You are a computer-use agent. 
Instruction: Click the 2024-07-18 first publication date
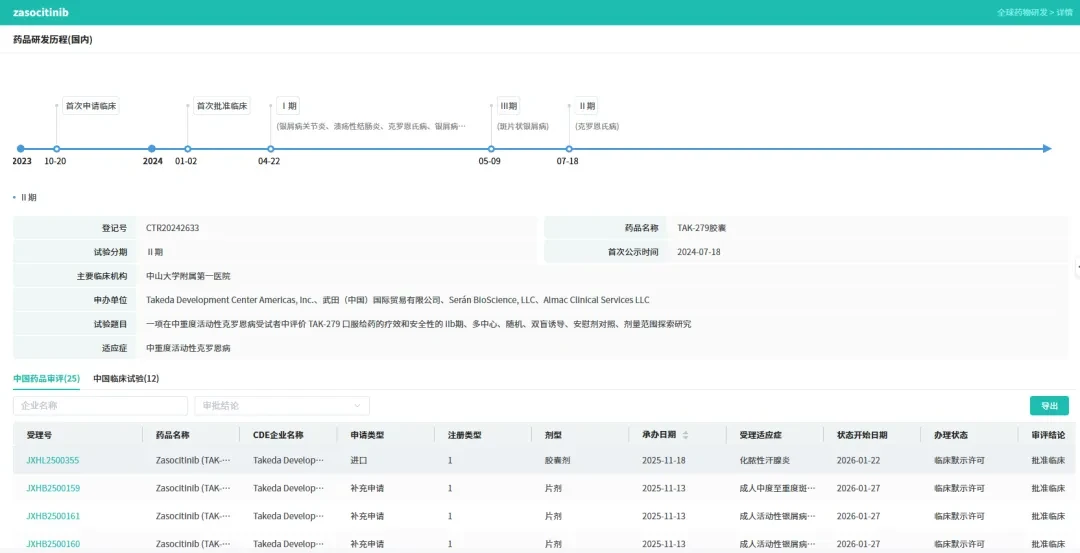(x=698, y=252)
